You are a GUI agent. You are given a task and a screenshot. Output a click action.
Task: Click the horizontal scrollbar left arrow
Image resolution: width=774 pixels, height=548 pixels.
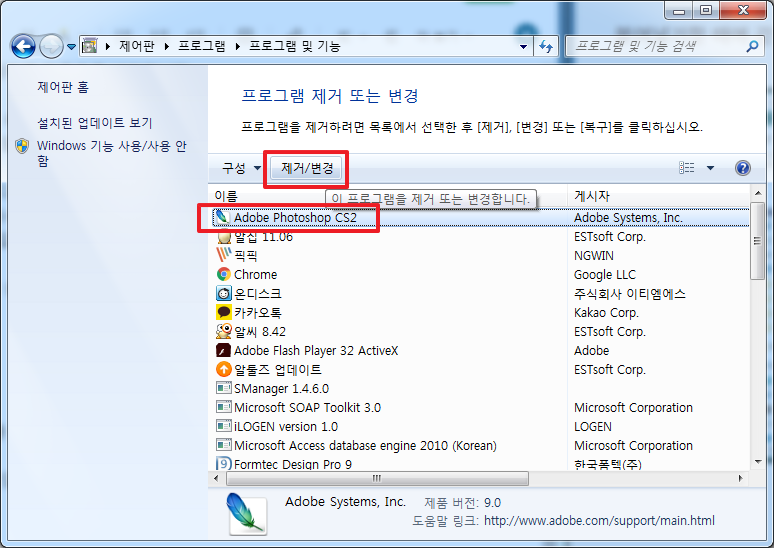(216, 478)
